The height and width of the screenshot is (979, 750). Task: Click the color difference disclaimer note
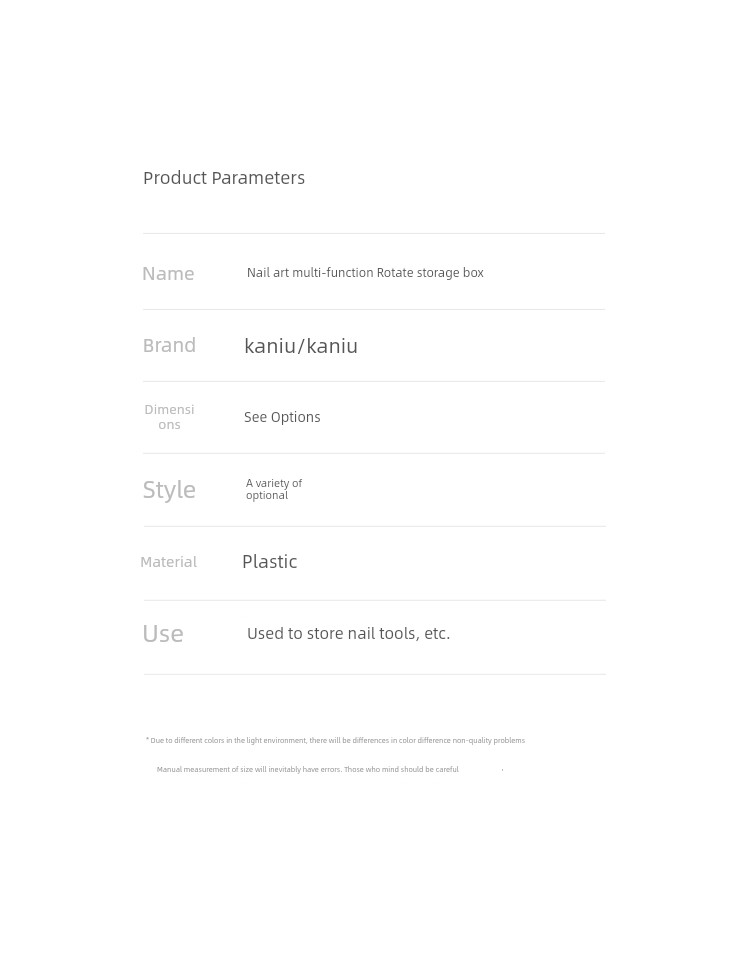335,740
